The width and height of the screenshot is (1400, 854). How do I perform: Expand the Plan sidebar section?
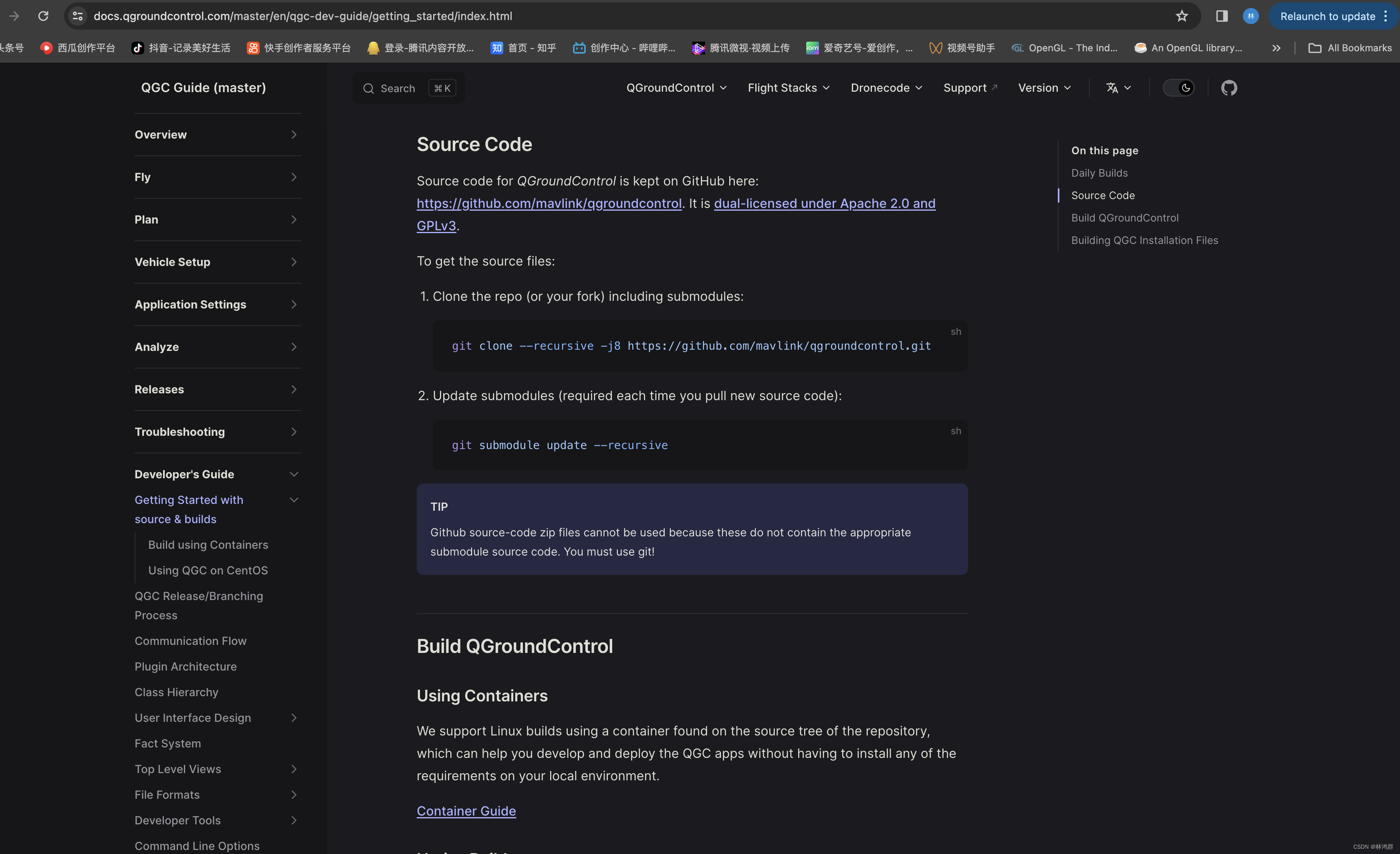218,220
